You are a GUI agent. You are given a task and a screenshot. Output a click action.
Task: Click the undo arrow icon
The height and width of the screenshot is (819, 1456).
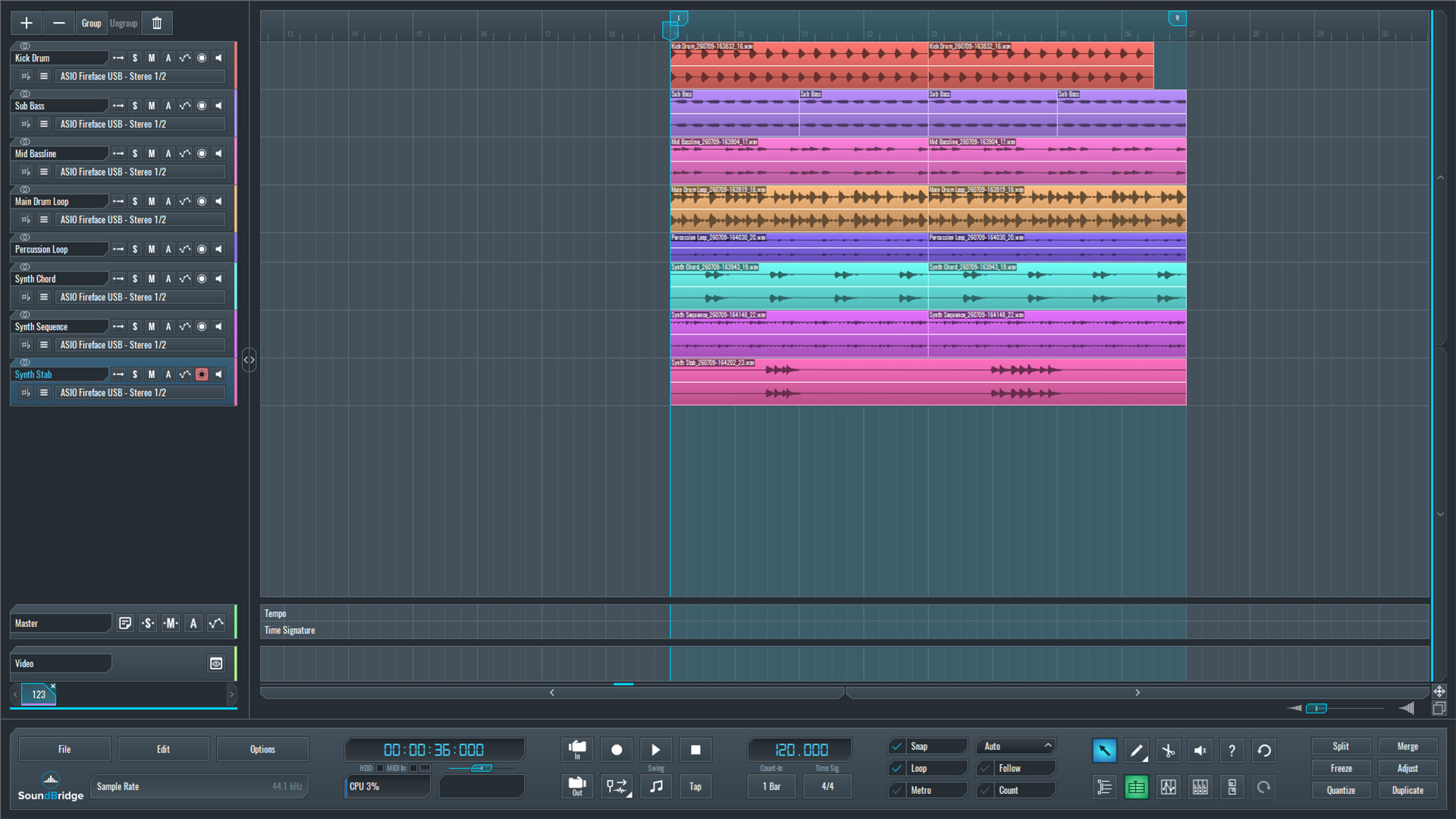[1264, 751]
